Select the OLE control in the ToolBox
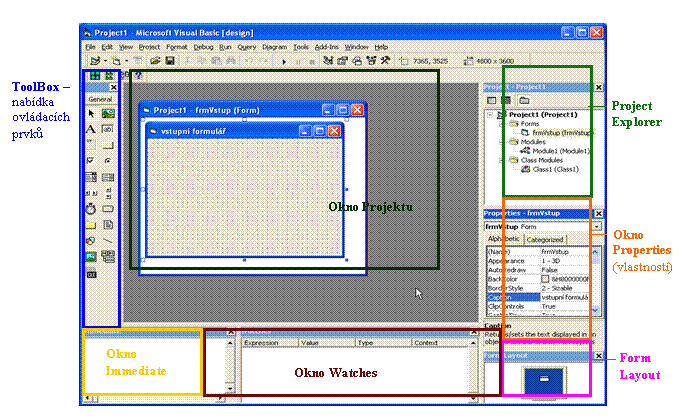700x420 pixels. point(92,274)
